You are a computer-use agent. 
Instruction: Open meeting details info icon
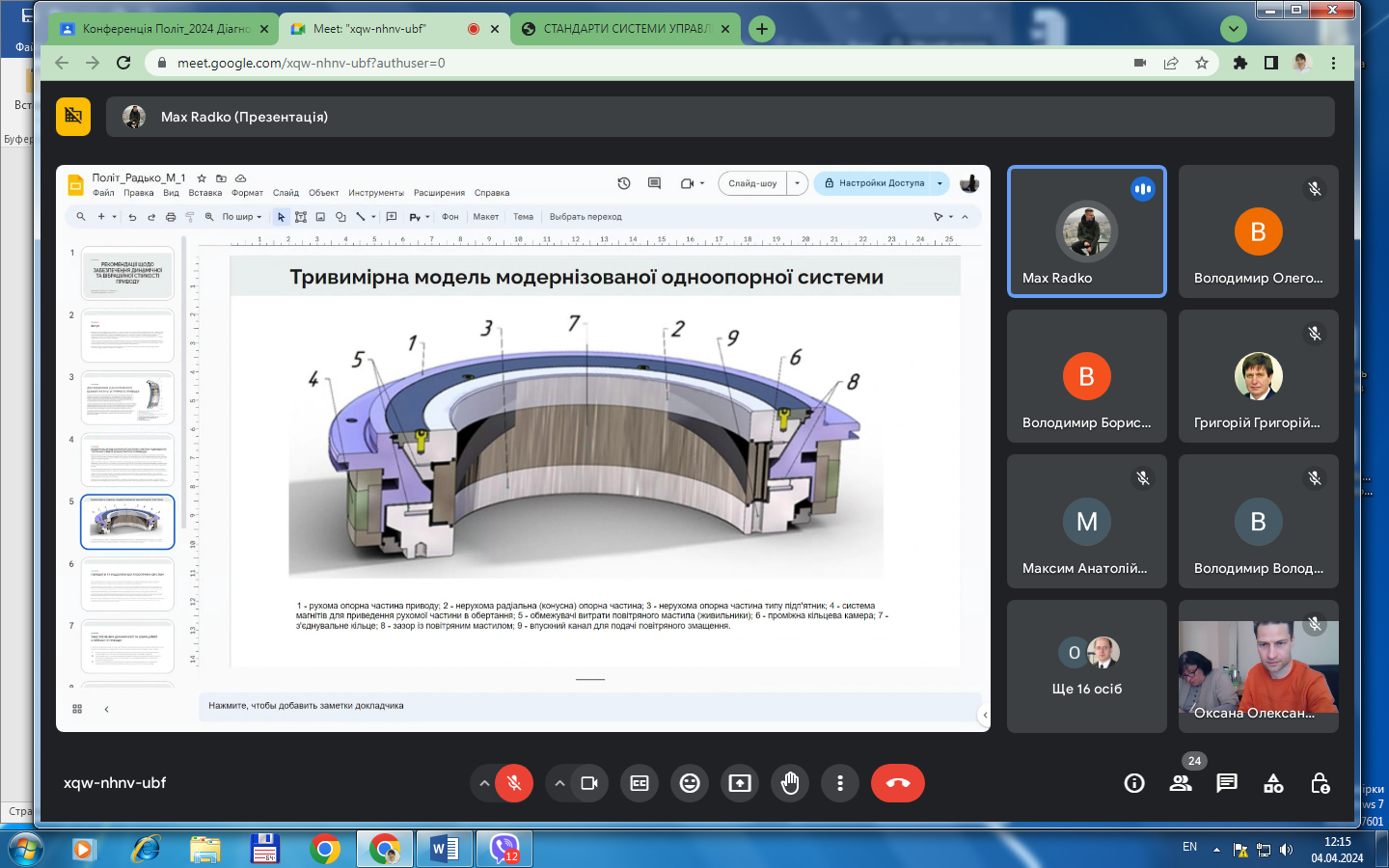click(1134, 783)
